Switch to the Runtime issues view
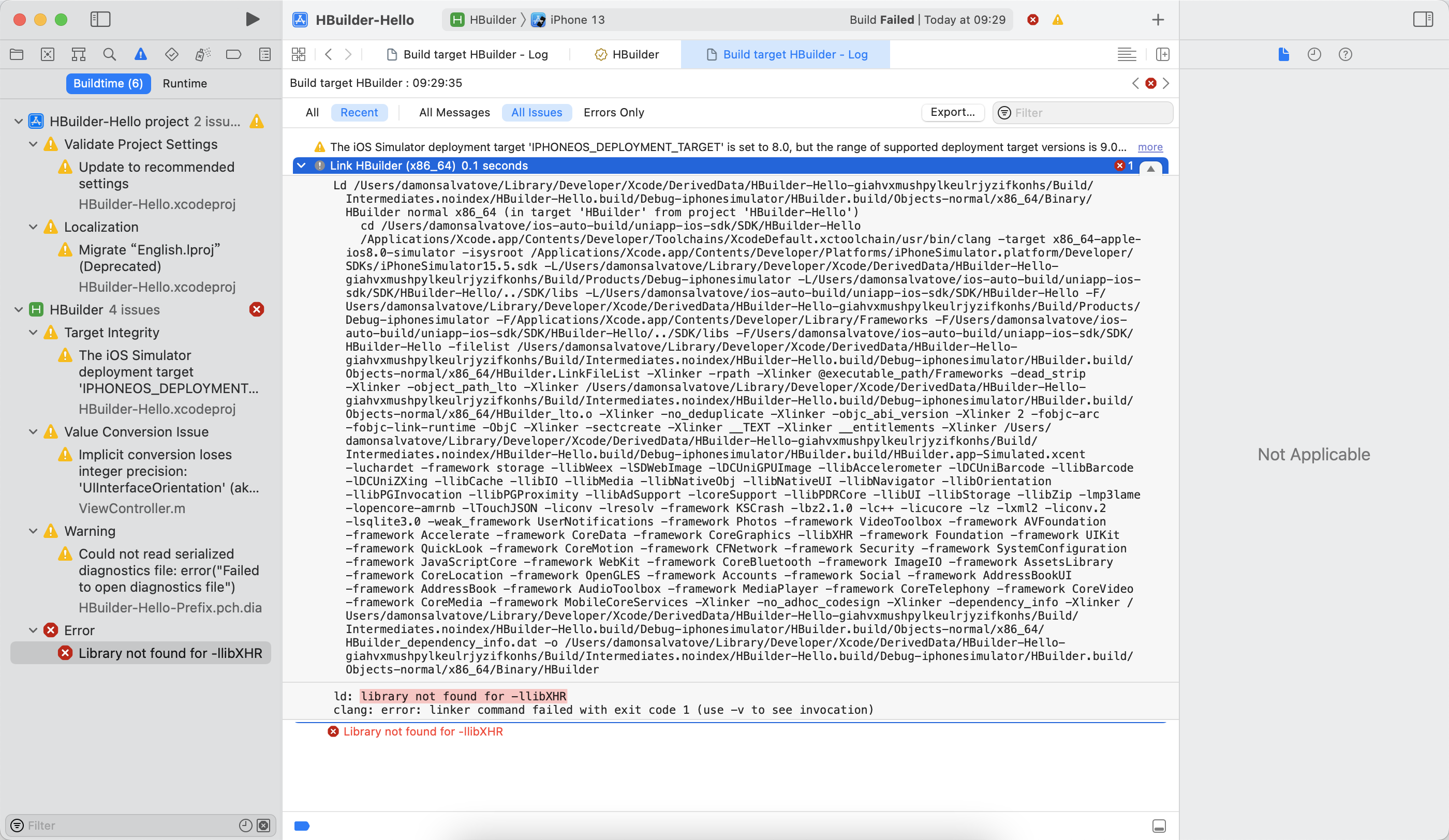This screenshot has width=1449, height=840. click(185, 83)
